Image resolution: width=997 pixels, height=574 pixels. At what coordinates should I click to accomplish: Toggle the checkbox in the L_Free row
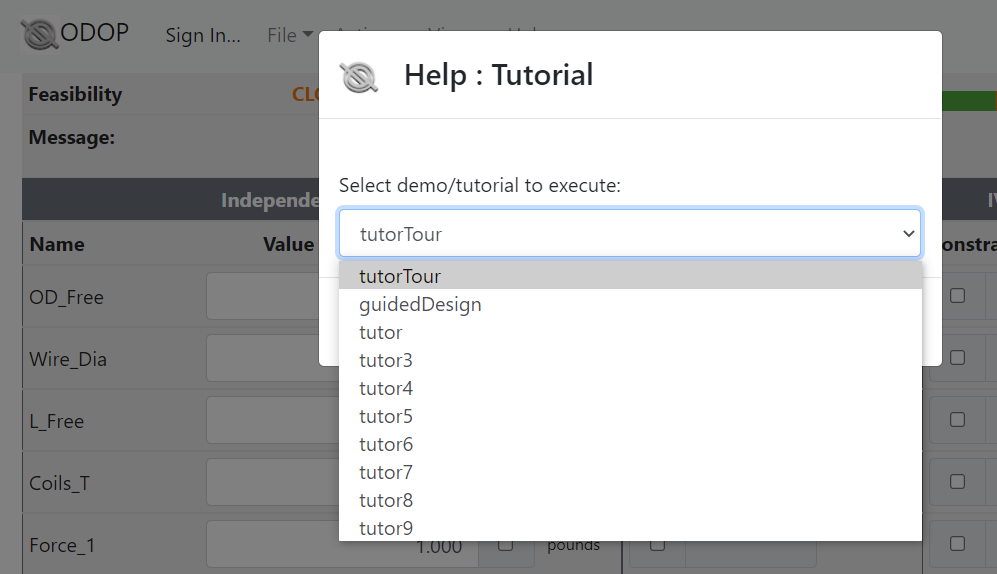957,420
